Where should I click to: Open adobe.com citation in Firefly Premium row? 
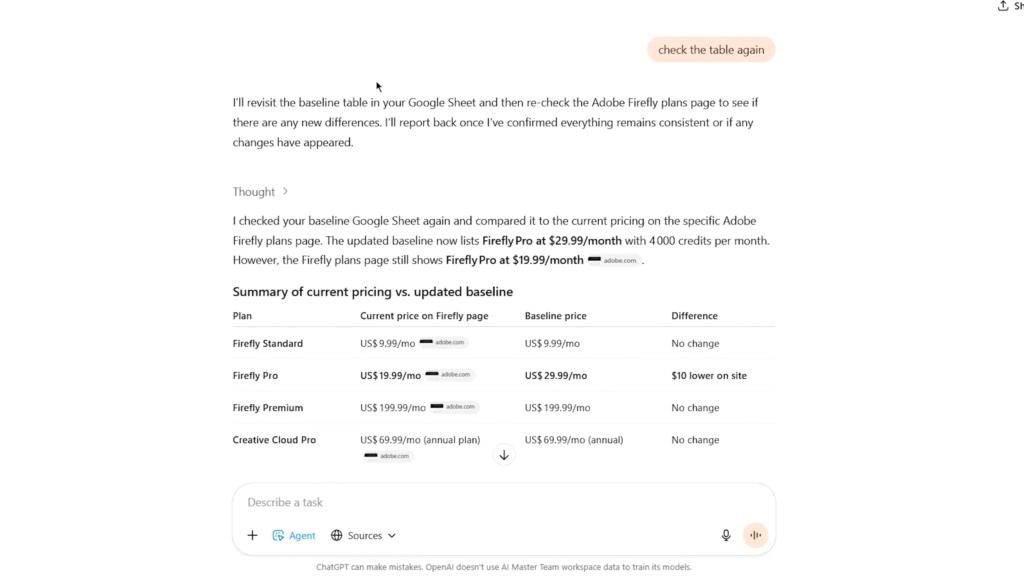pyautogui.click(x=454, y=407)
